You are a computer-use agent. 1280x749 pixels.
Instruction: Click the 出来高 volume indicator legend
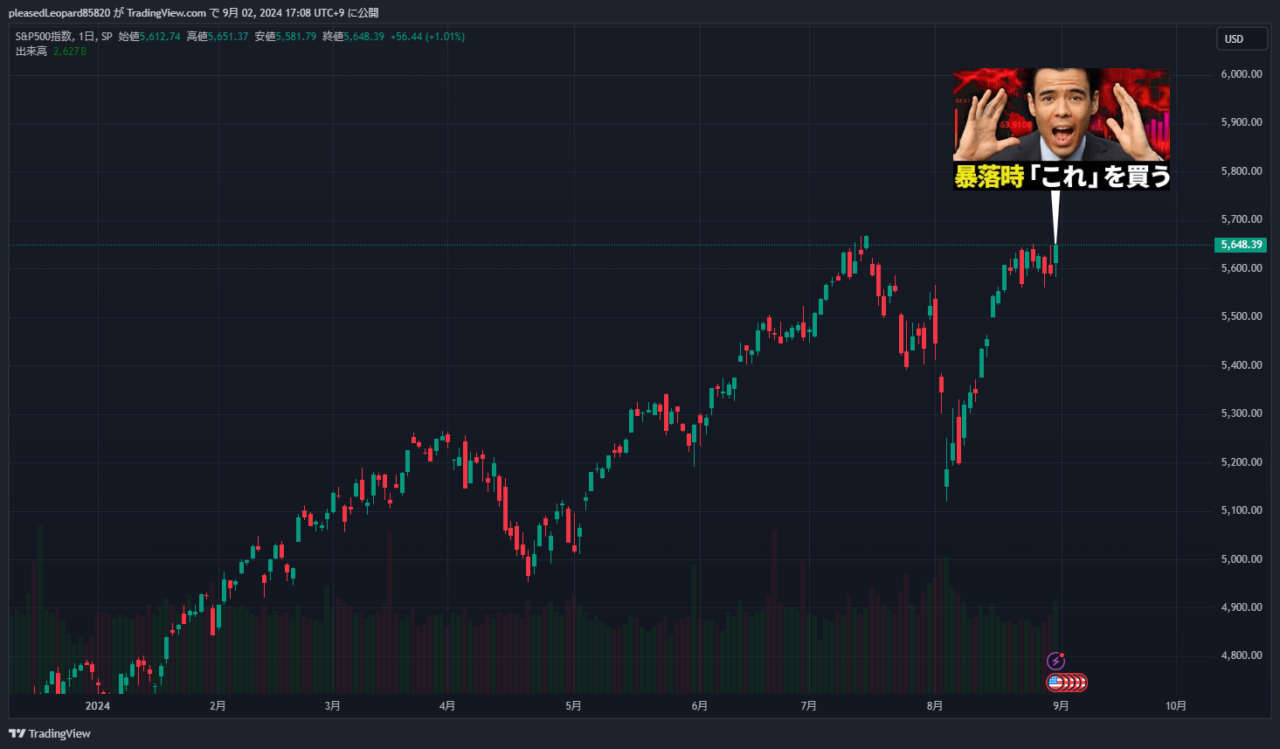(x=32, y=50)
